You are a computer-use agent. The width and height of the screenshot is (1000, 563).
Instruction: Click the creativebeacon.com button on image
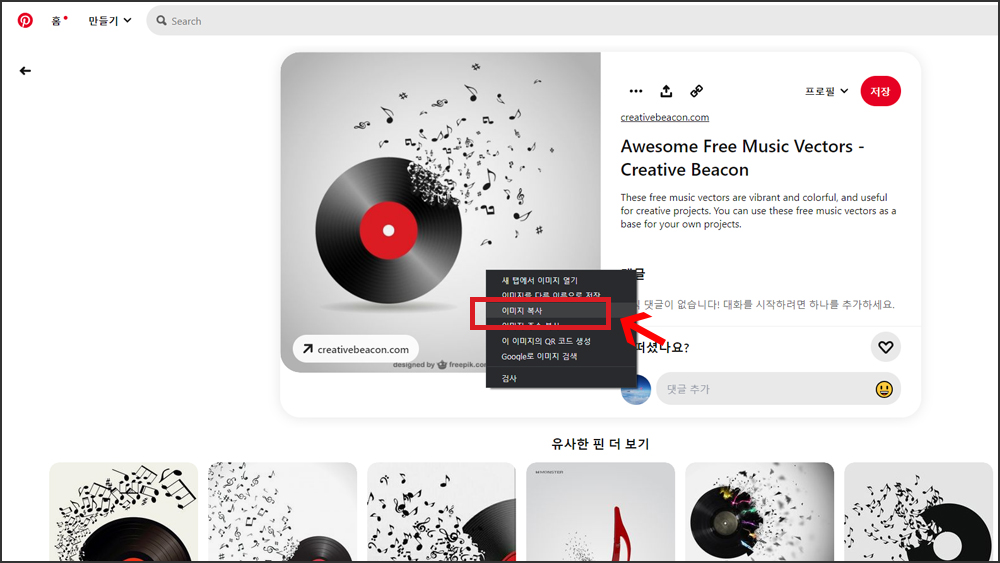(x=356, y=349)
